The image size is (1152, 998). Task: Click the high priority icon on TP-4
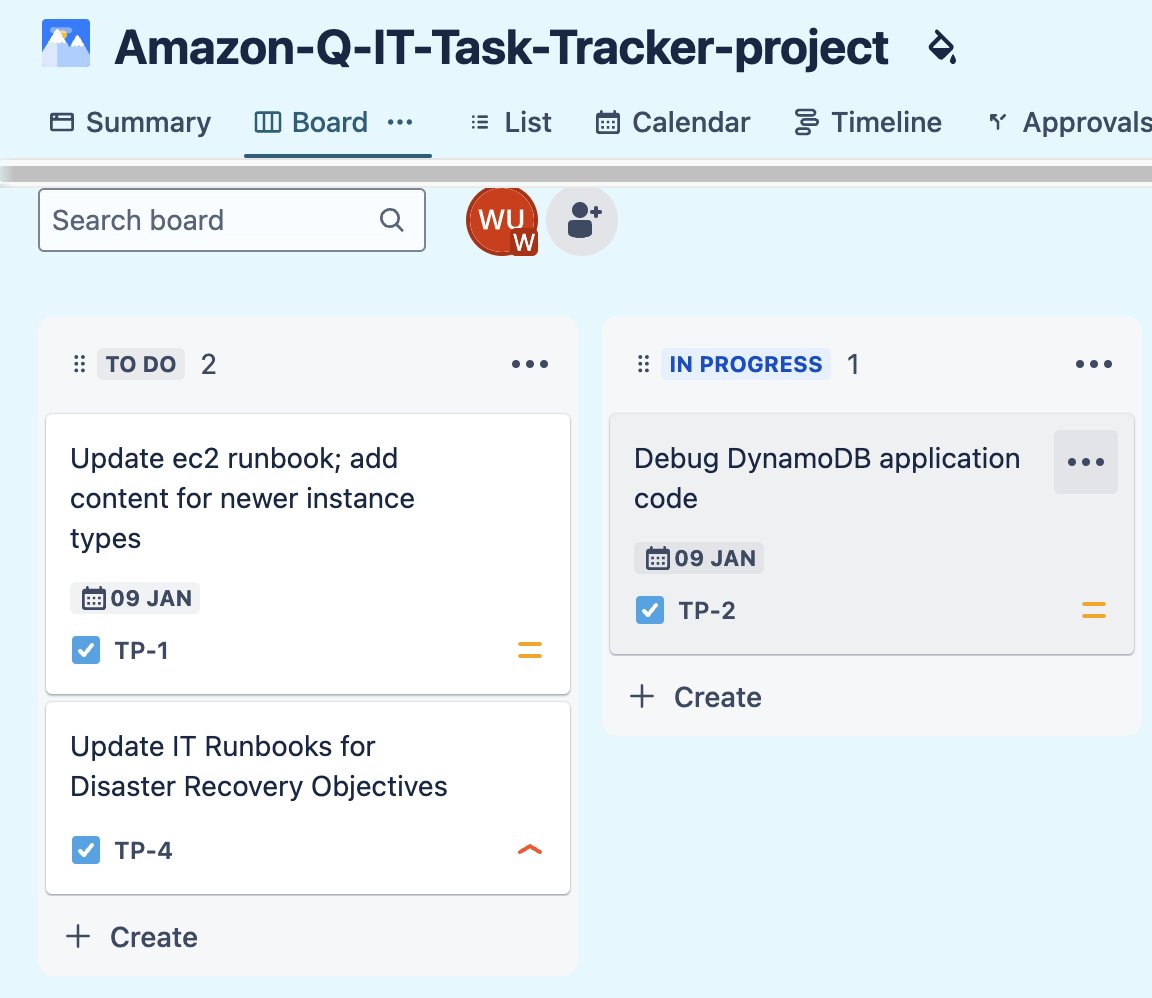point(530,850)
